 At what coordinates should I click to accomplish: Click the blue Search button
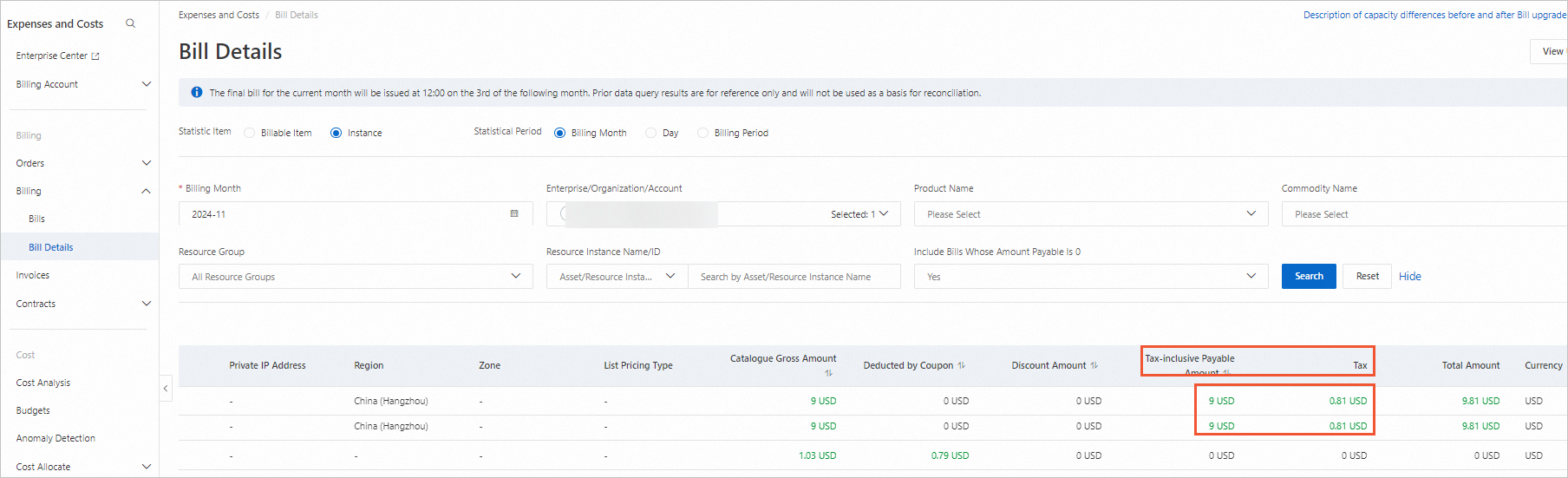(x=1309, y=276)
